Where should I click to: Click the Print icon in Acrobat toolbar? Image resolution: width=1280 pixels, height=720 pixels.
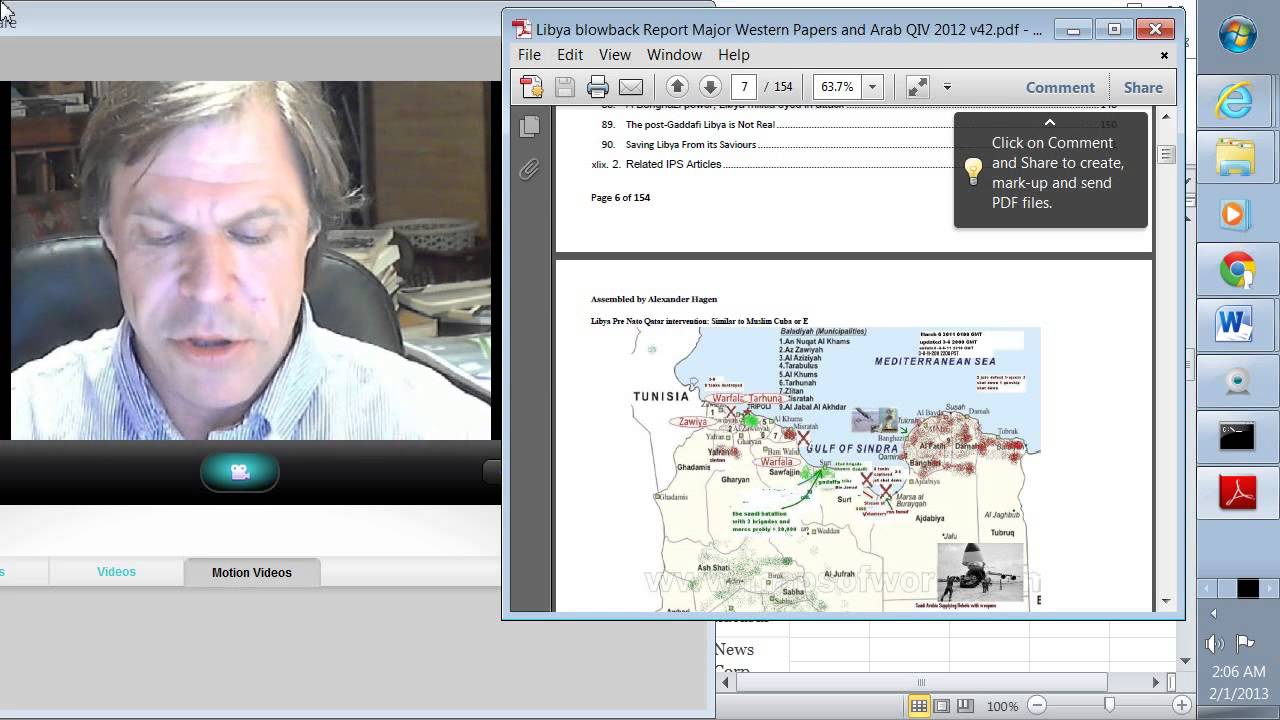[x=598, y=87]
